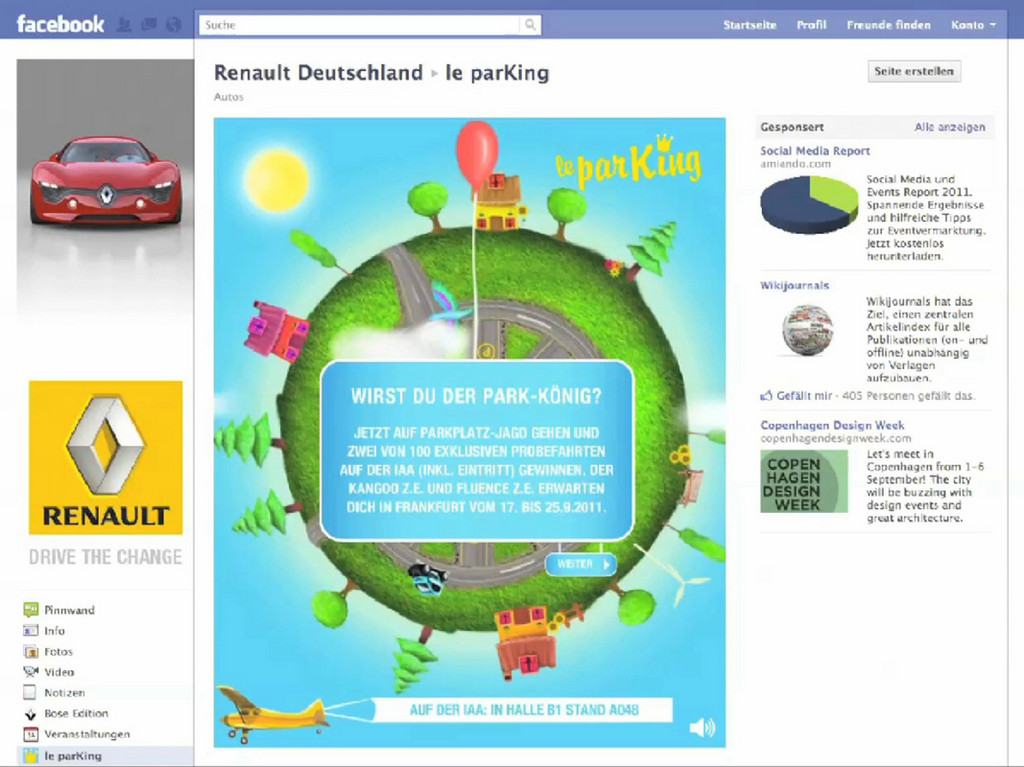The width and height of the screenshot is (1024, 767).
Task: Open the Social Media Report ad link
Action: coord(814,151)
